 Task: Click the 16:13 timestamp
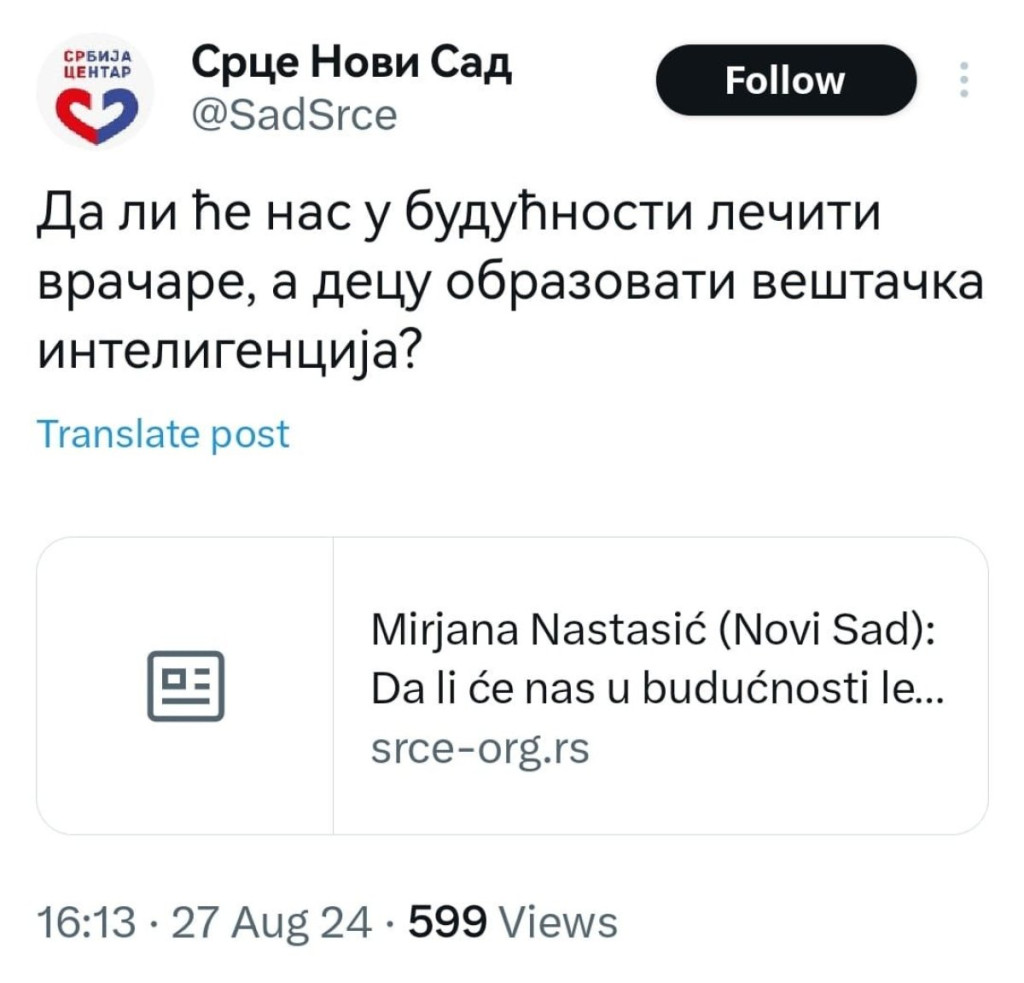[x=84, y=922]
